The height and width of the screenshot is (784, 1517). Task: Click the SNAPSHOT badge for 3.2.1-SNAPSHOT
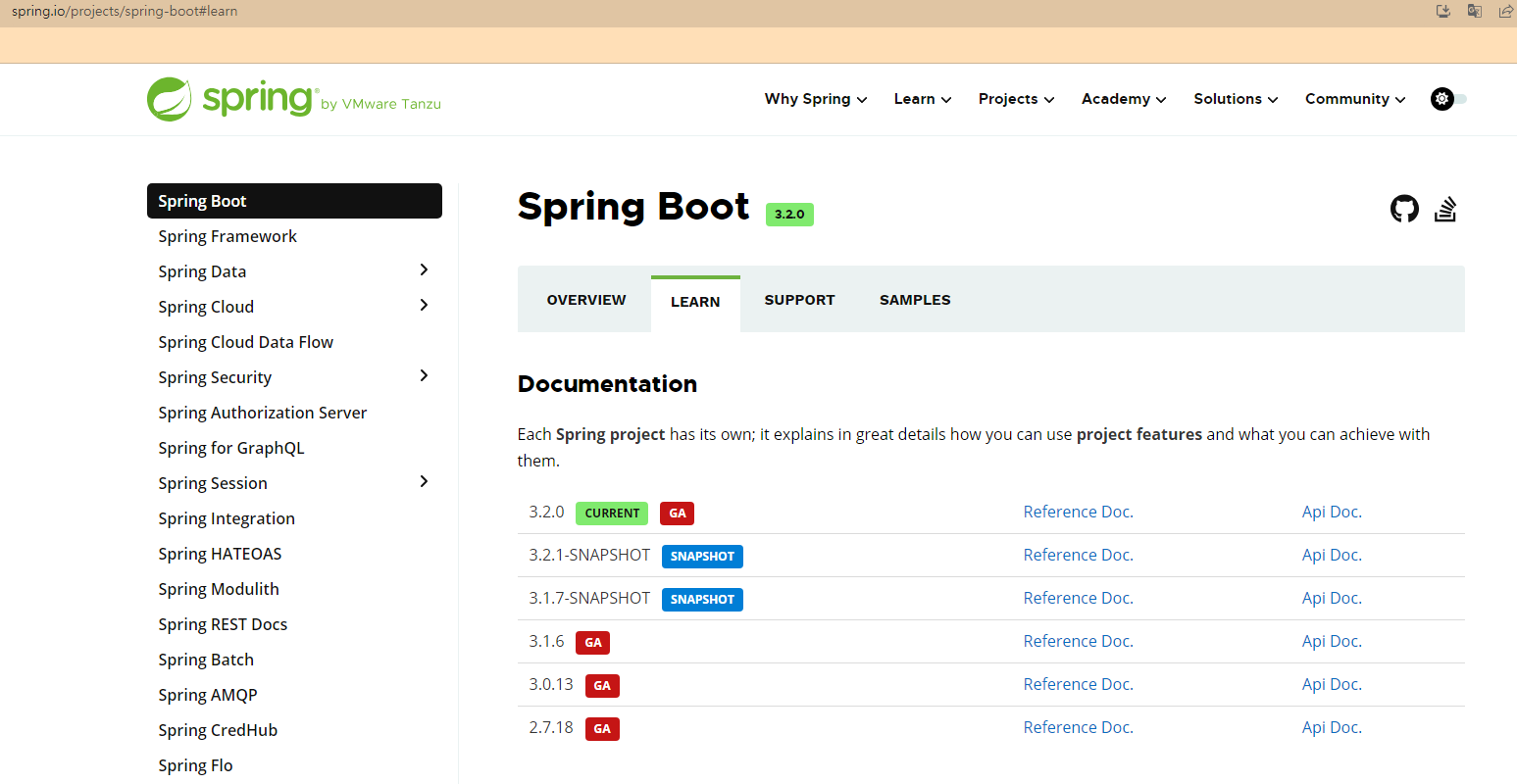tap(702, 556)
